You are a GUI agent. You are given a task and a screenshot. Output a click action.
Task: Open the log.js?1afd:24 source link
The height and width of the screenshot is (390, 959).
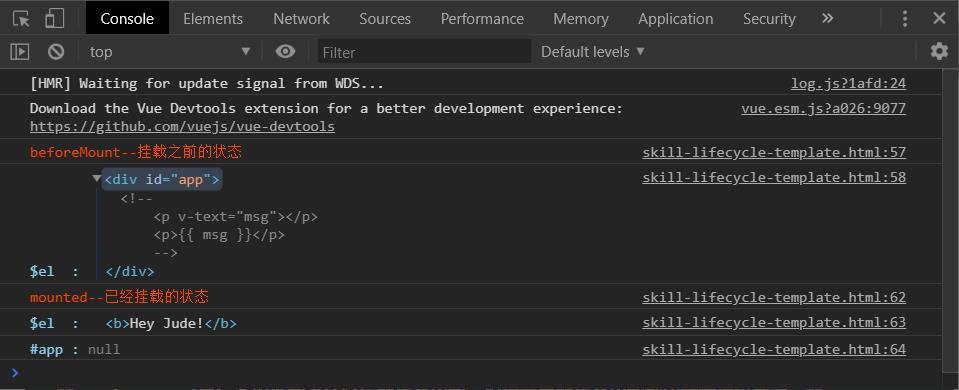848,83
